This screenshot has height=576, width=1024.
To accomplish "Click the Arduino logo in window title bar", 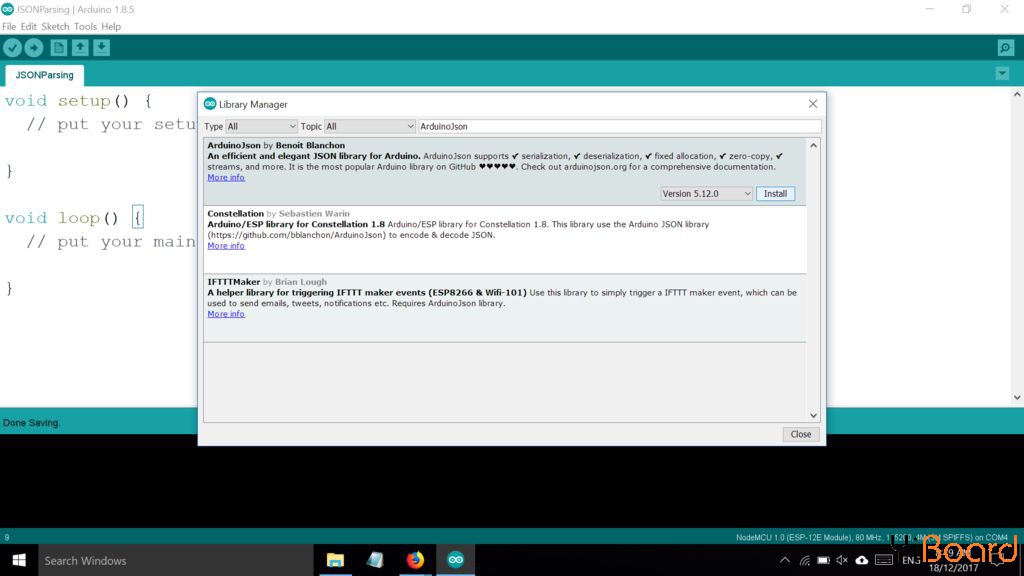I will [x=7, y=9].
